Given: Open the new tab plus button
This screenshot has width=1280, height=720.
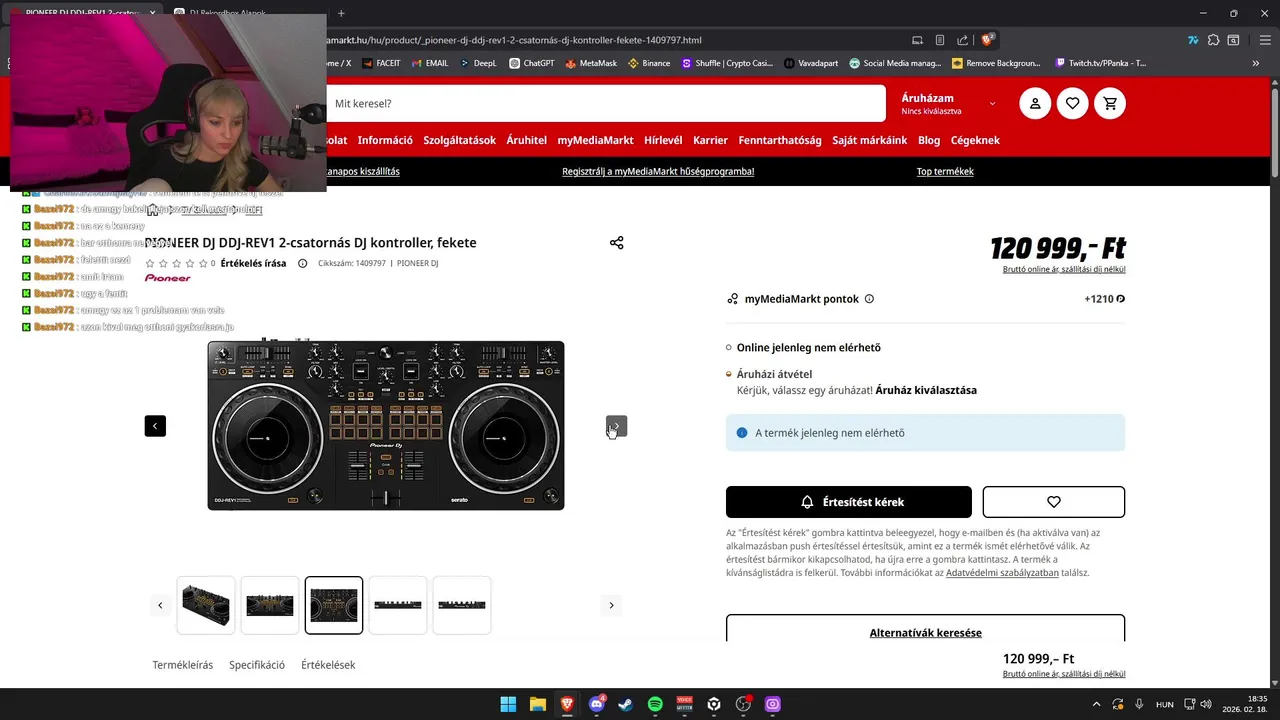Looking at the screenshot, I should coord(341,13).
